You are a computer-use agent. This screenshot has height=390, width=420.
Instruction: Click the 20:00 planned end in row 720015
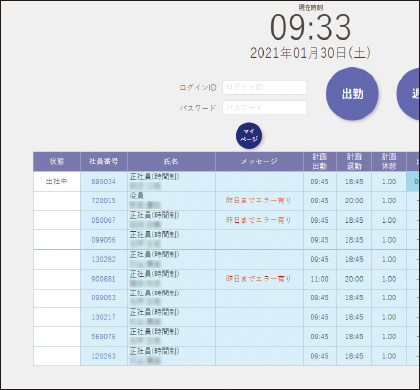coord(354,201)
